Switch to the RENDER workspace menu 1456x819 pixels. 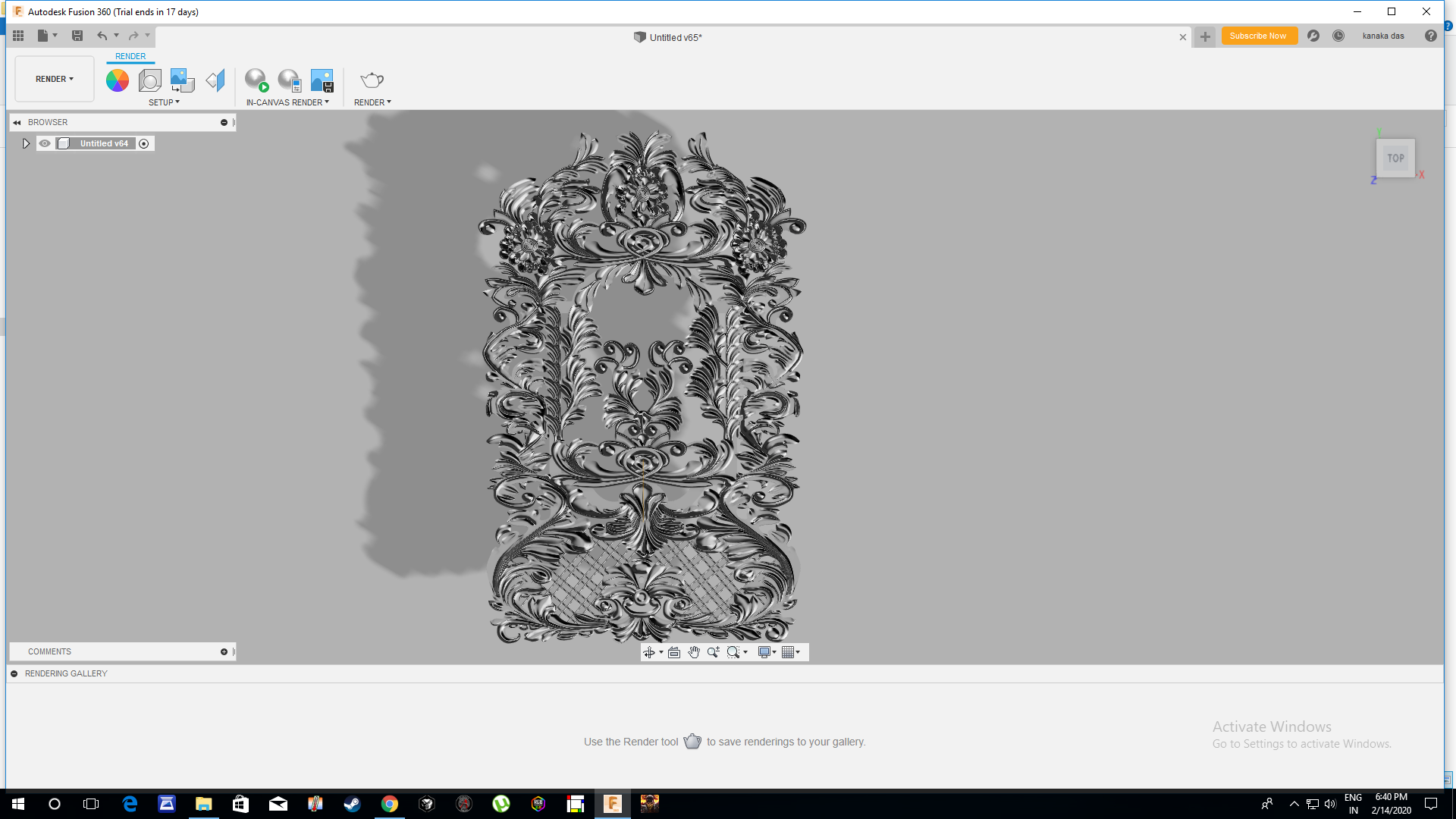tap(53, 78)
